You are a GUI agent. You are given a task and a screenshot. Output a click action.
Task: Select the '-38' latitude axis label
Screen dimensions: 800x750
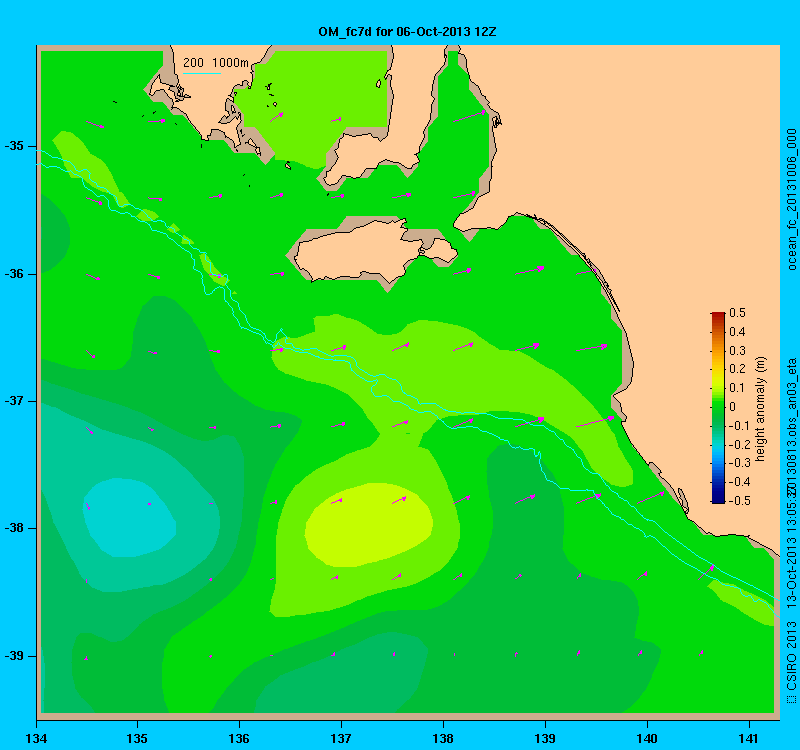tap(14, 528)
